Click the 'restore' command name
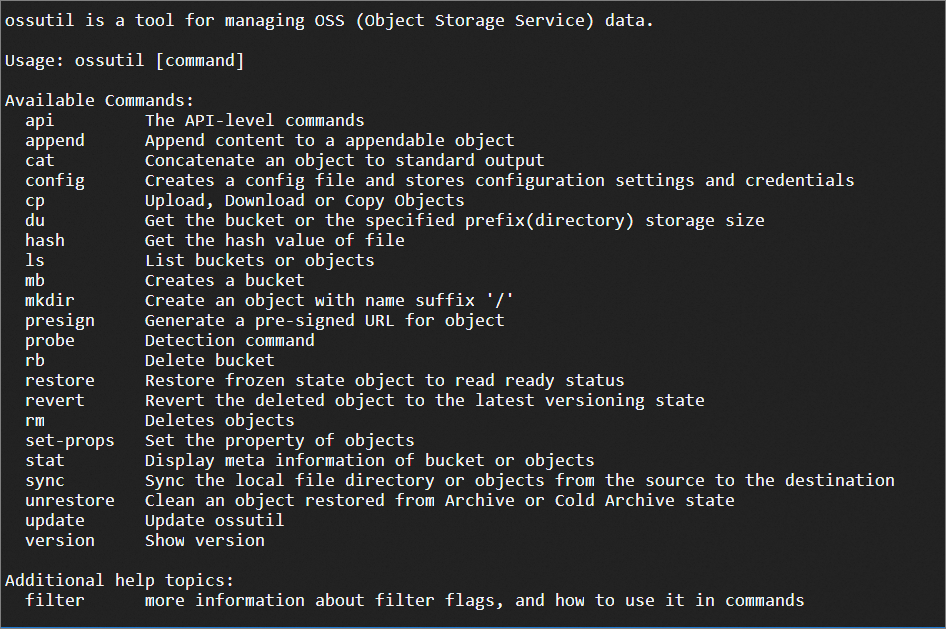The image size is (946, 629). point(60,380)
